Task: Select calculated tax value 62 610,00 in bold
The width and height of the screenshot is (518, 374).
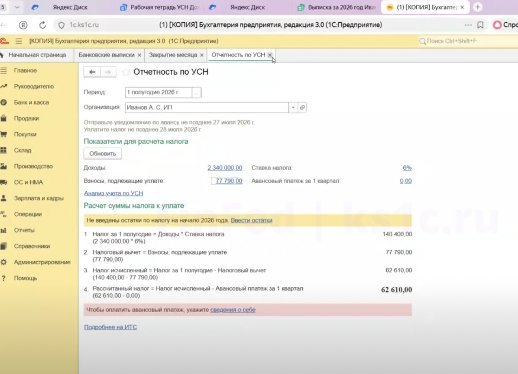Action: coord(397,290)
